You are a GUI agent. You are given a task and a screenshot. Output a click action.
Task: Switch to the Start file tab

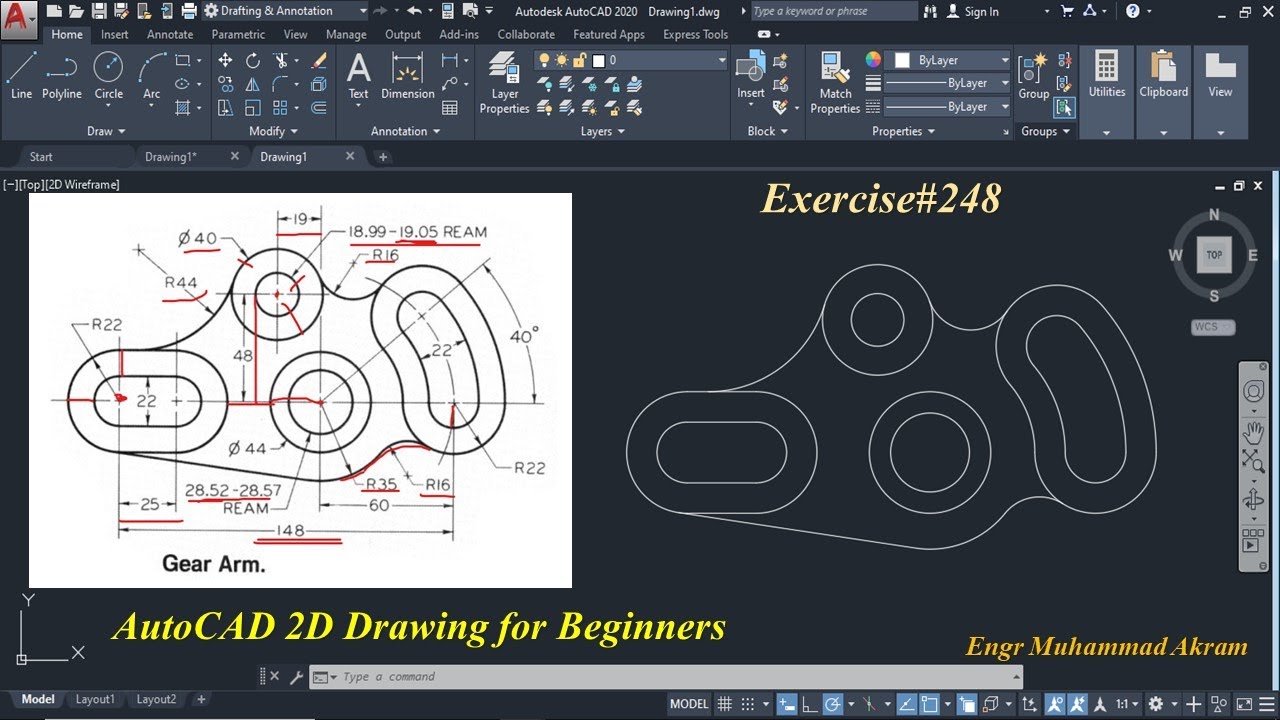pos(41,157)
